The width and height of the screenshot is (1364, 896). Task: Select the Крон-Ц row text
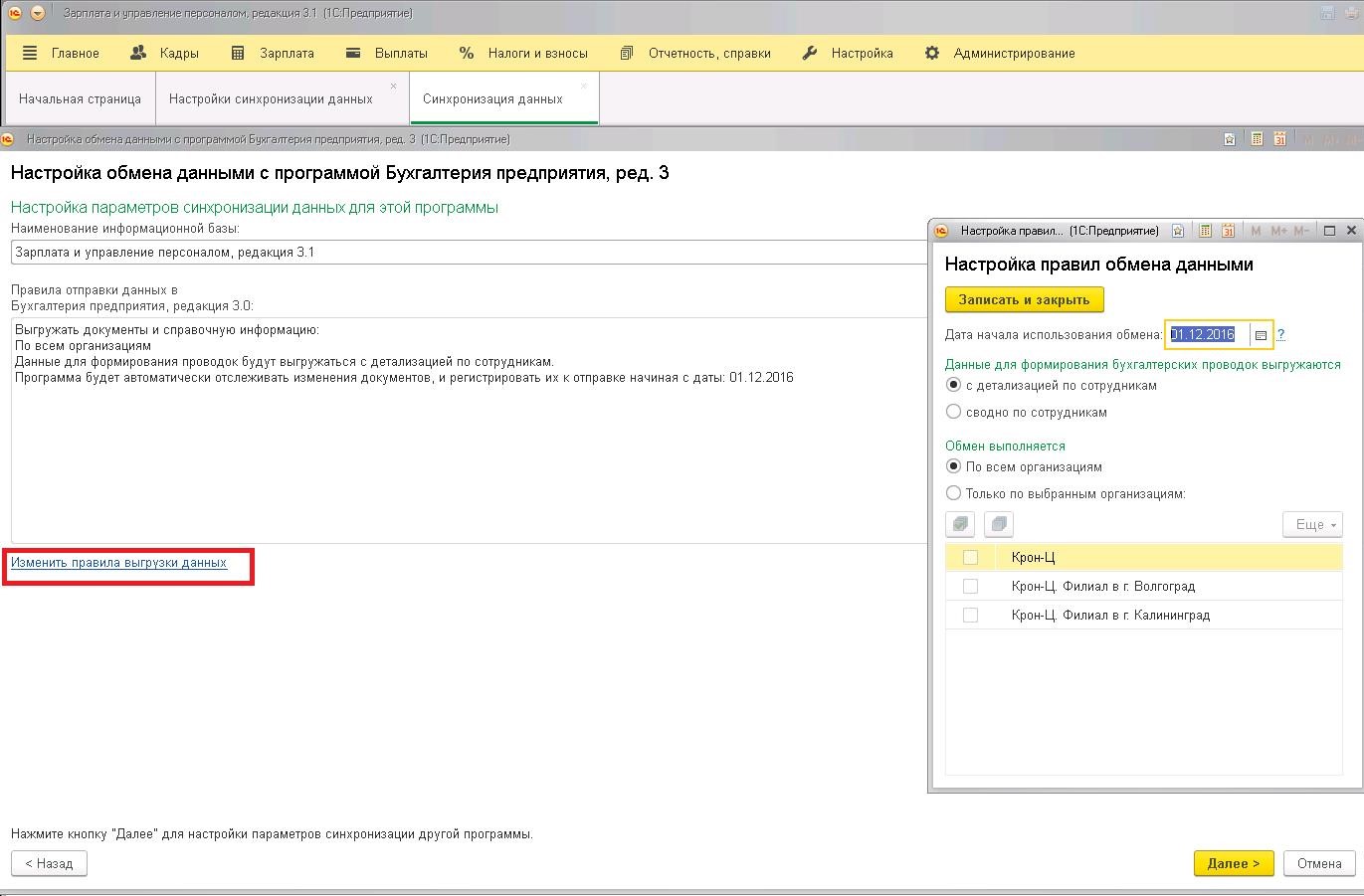pyautogui.click(x=1033, y=558)
